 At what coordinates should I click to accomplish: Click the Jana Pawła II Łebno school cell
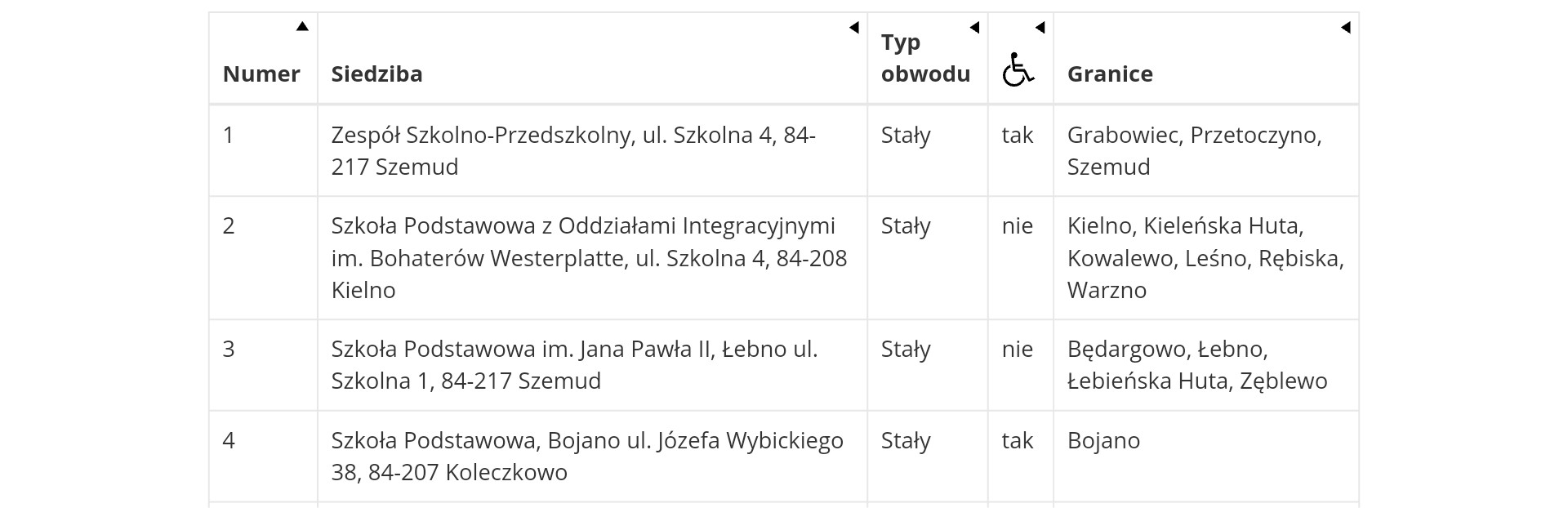(574, 365)
